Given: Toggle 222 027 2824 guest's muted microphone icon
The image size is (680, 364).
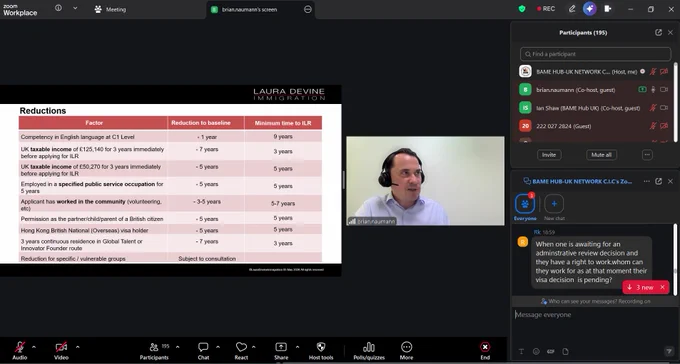Looking at the screenshot, I should pos(653,126).
